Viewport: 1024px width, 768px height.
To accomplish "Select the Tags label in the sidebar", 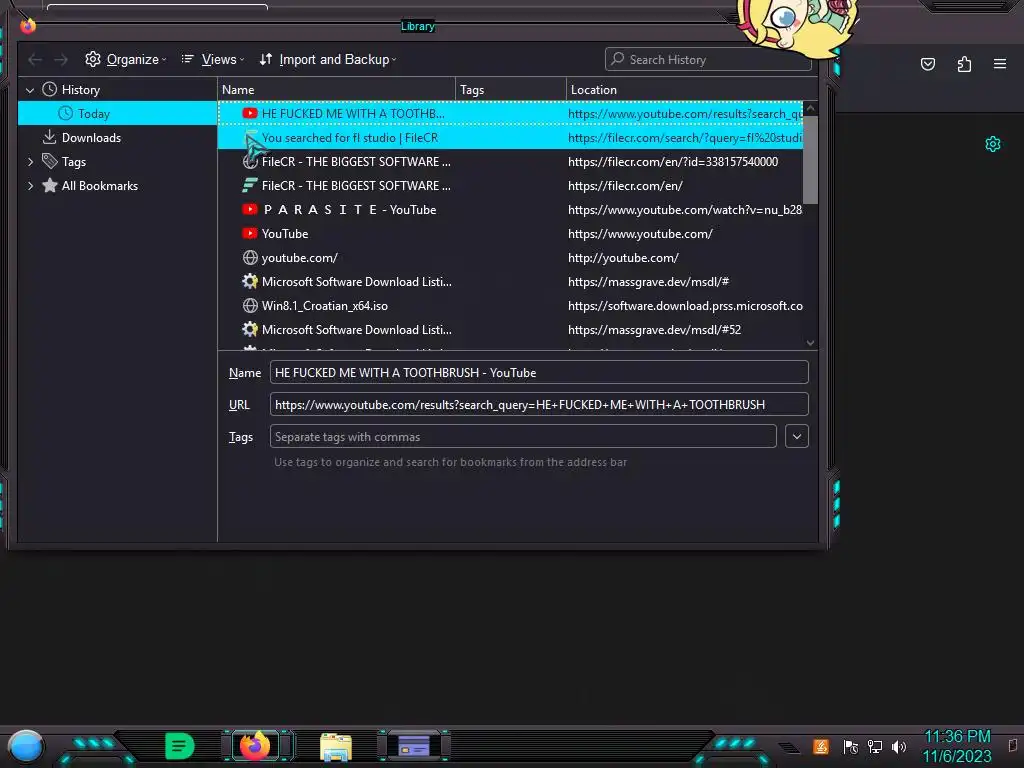I will pos(74,162).
